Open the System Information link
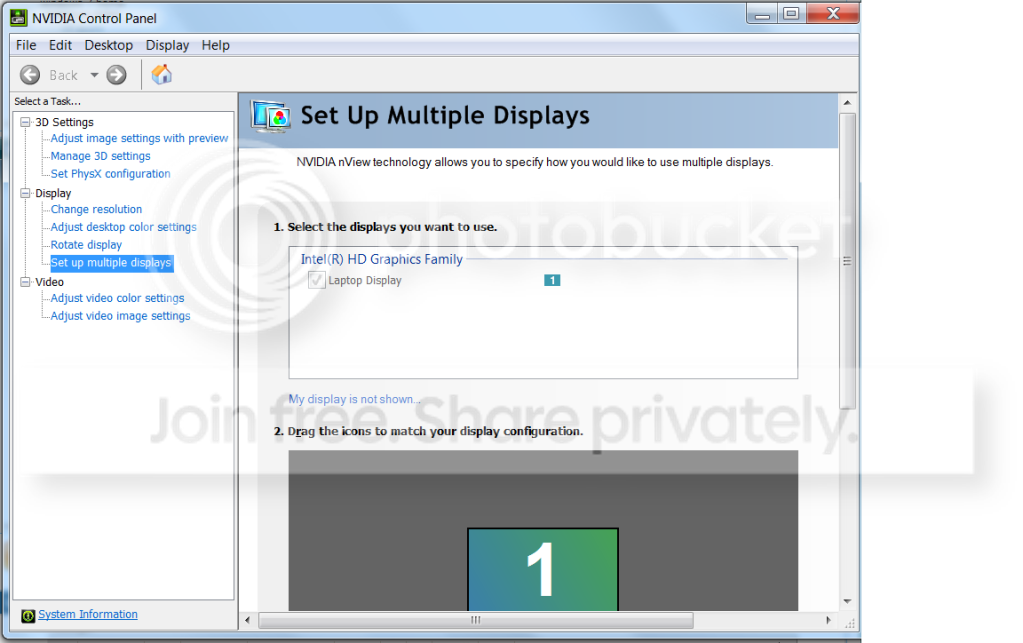Image resolution: width=1023 pixels, height=643 pixels. click(88, 614)
